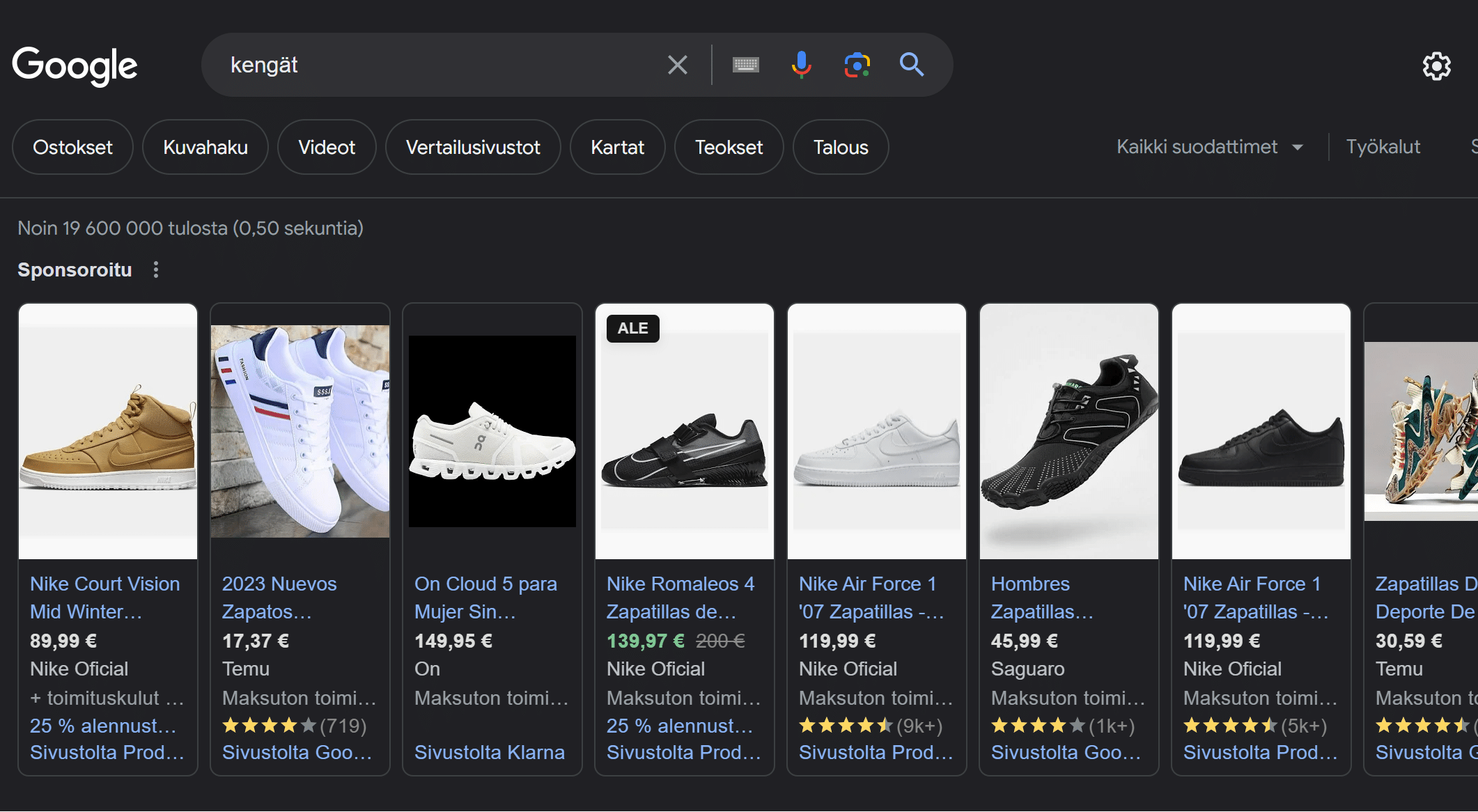Open the Teokset tab
The height and width of the screenshot is (812, 1478).
tap(729, 147)
